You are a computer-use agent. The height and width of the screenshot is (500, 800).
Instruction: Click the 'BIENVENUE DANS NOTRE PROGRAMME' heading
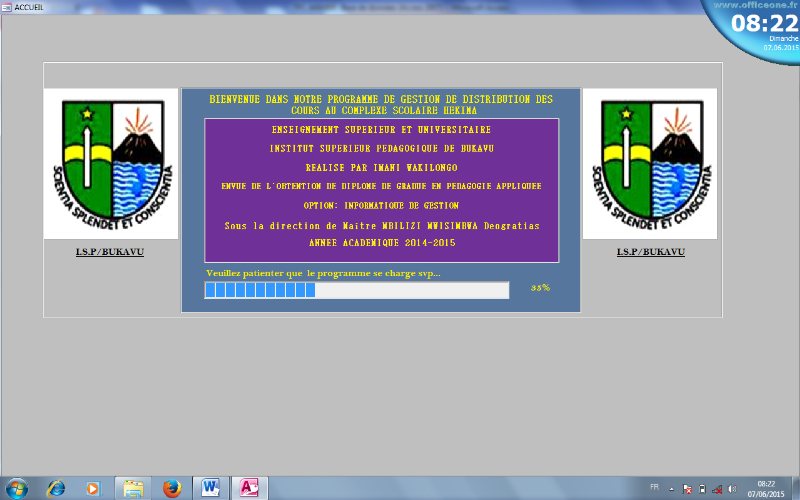381,105
